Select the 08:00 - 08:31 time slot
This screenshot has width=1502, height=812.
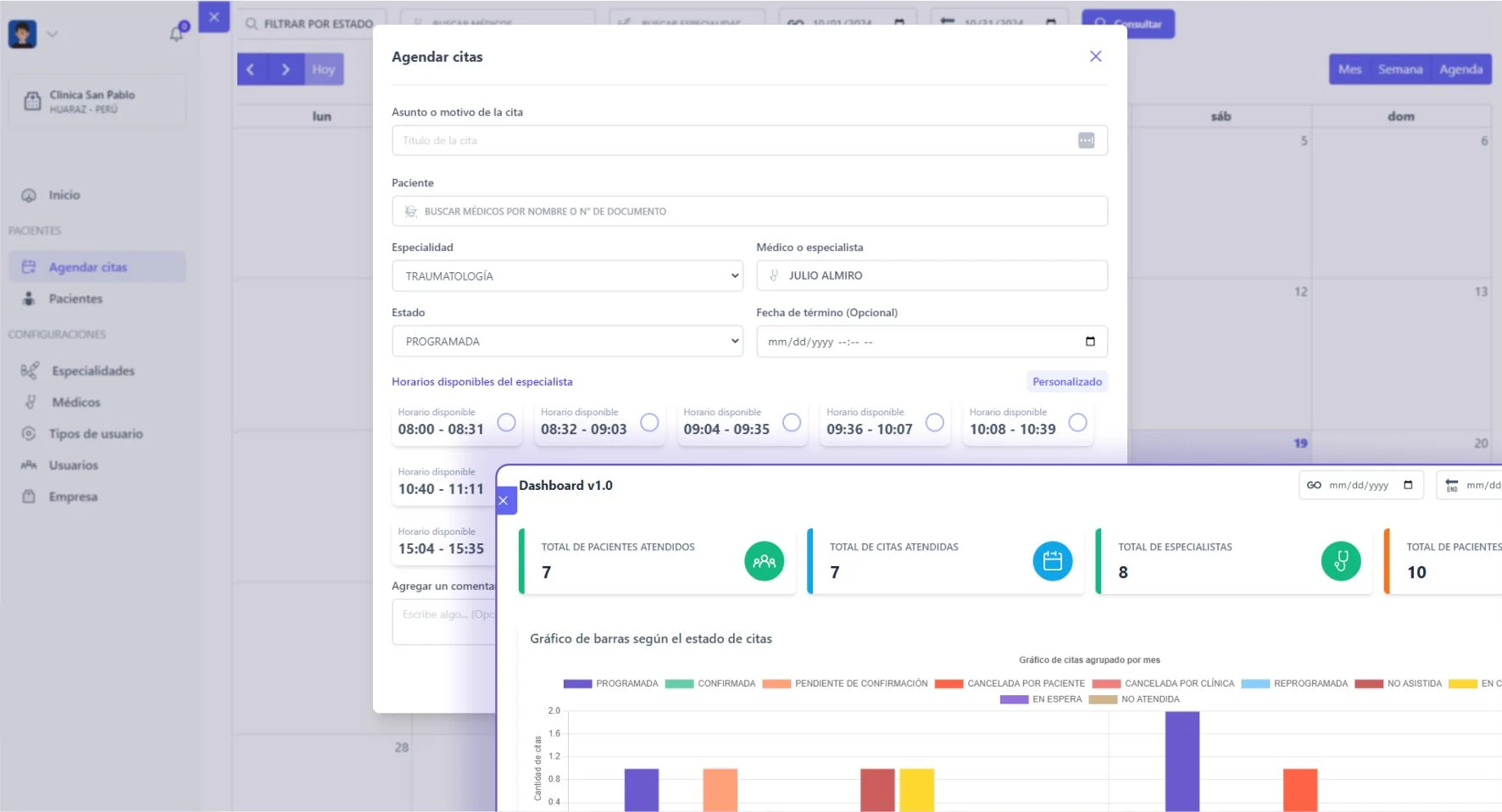[x=506, y=422]
